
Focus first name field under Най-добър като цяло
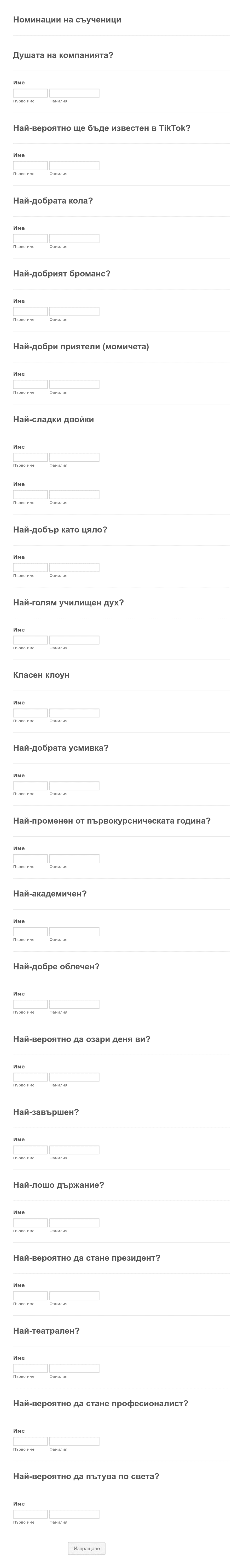tap(31, 567)
